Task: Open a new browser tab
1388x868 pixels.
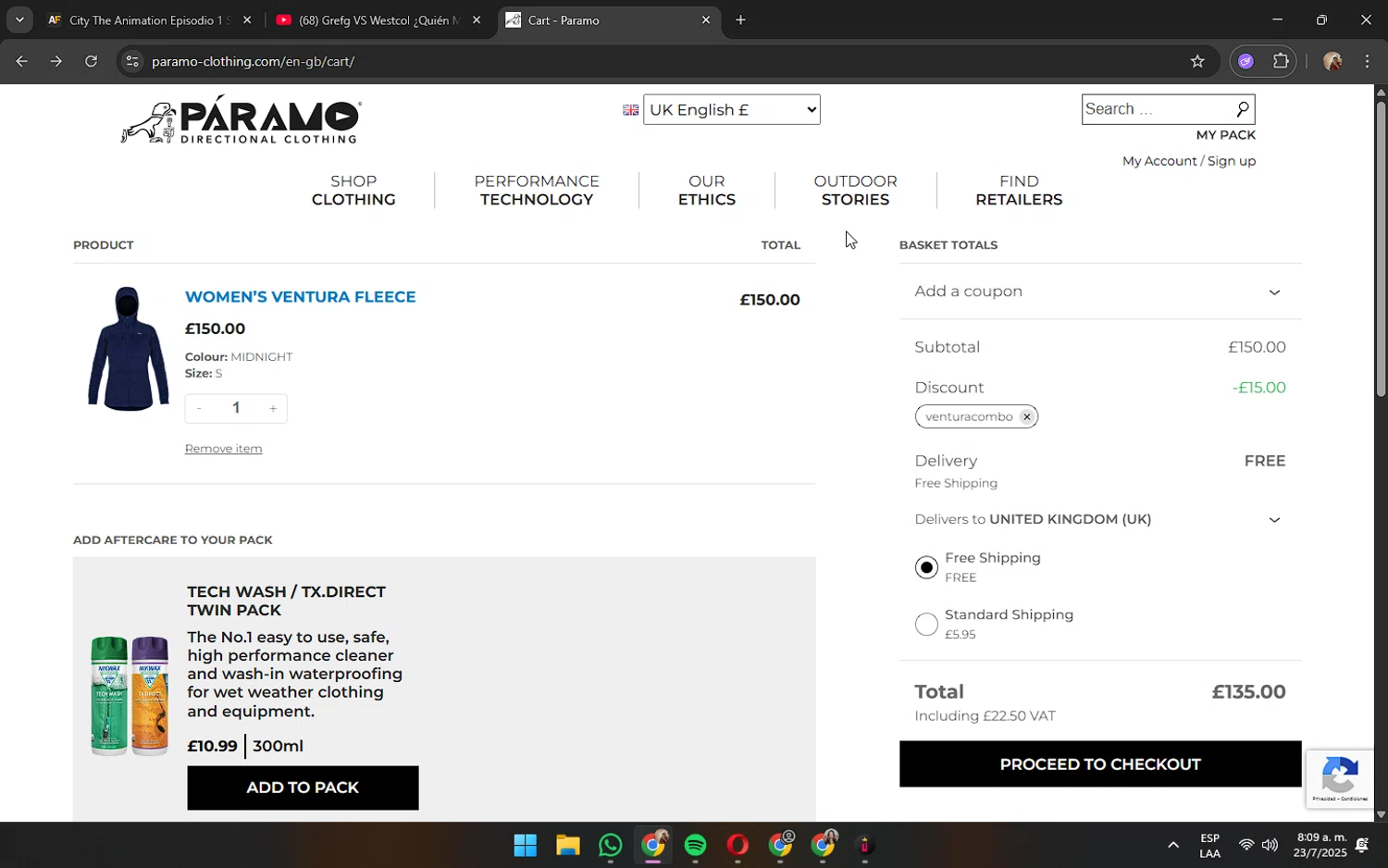Action: click(740, 19)
